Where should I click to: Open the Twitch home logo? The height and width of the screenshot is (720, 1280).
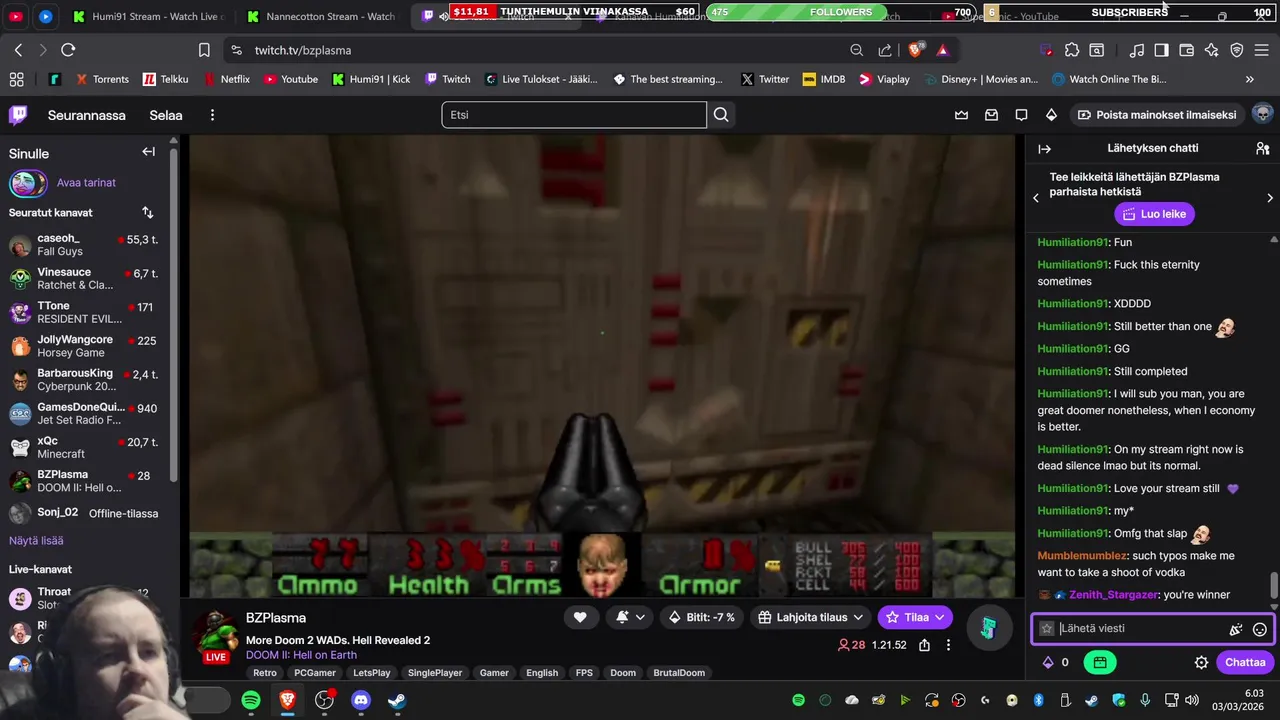click(18, 115)
